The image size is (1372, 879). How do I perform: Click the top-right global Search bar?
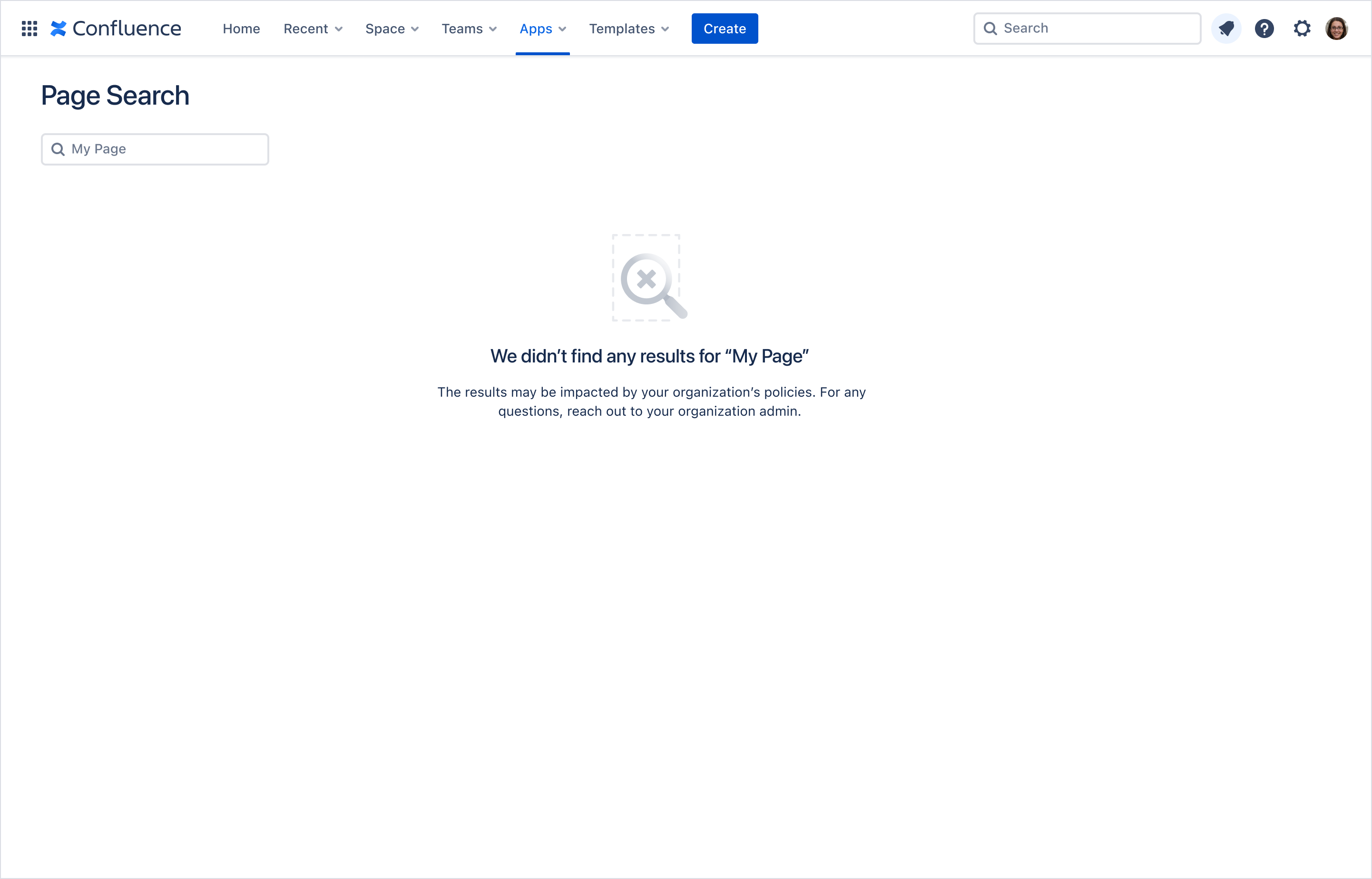click(1086, 28)
